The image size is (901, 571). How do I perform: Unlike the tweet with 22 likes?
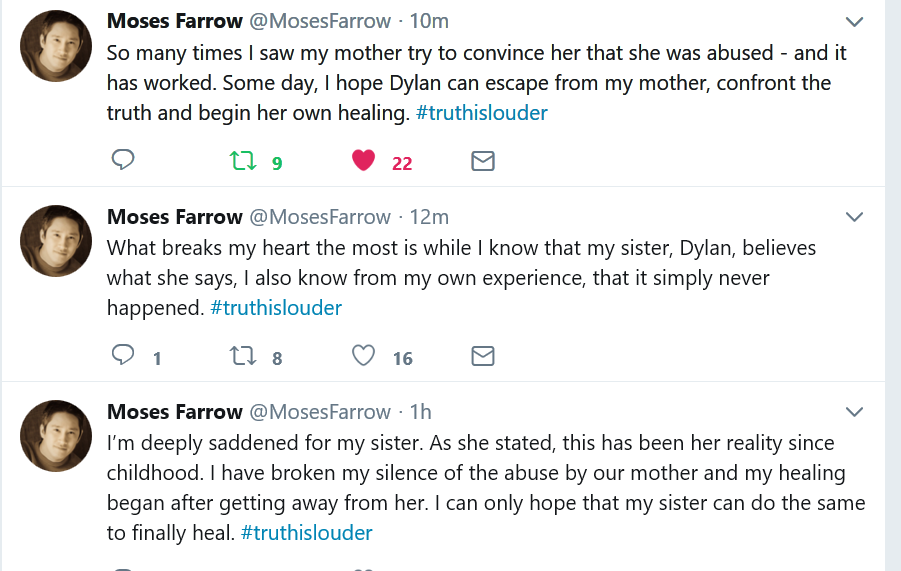click(364, 160)
